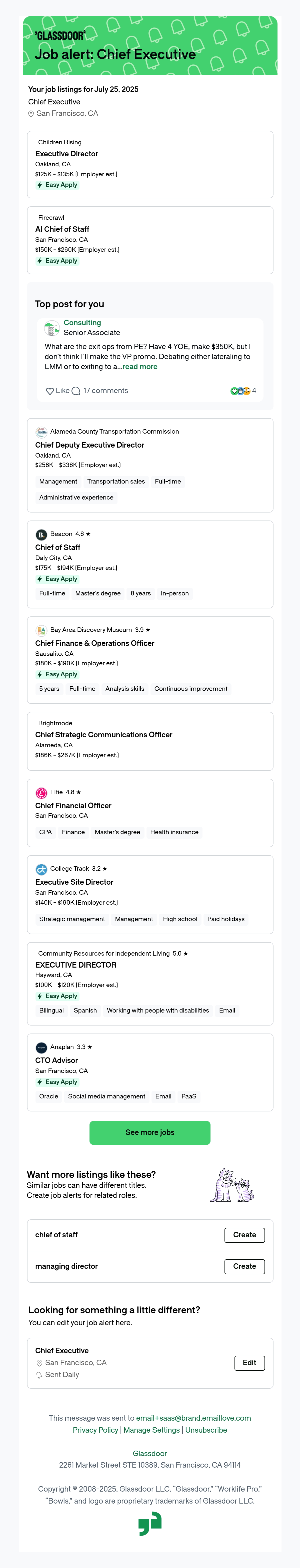This screenshot has height=1568, width=300.
Task: Open the 17 comments bubble icon
Action: (75, 391)
